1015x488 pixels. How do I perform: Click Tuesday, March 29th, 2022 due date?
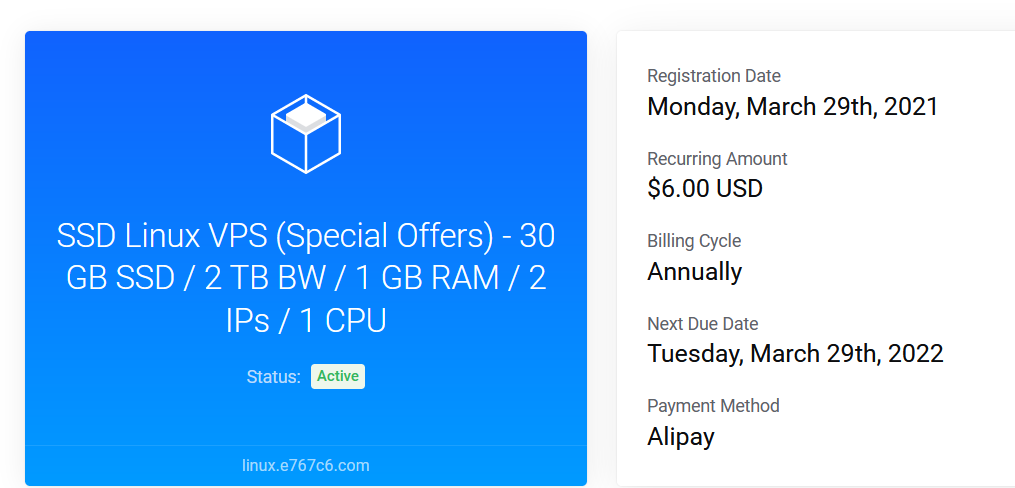[795, 353]
